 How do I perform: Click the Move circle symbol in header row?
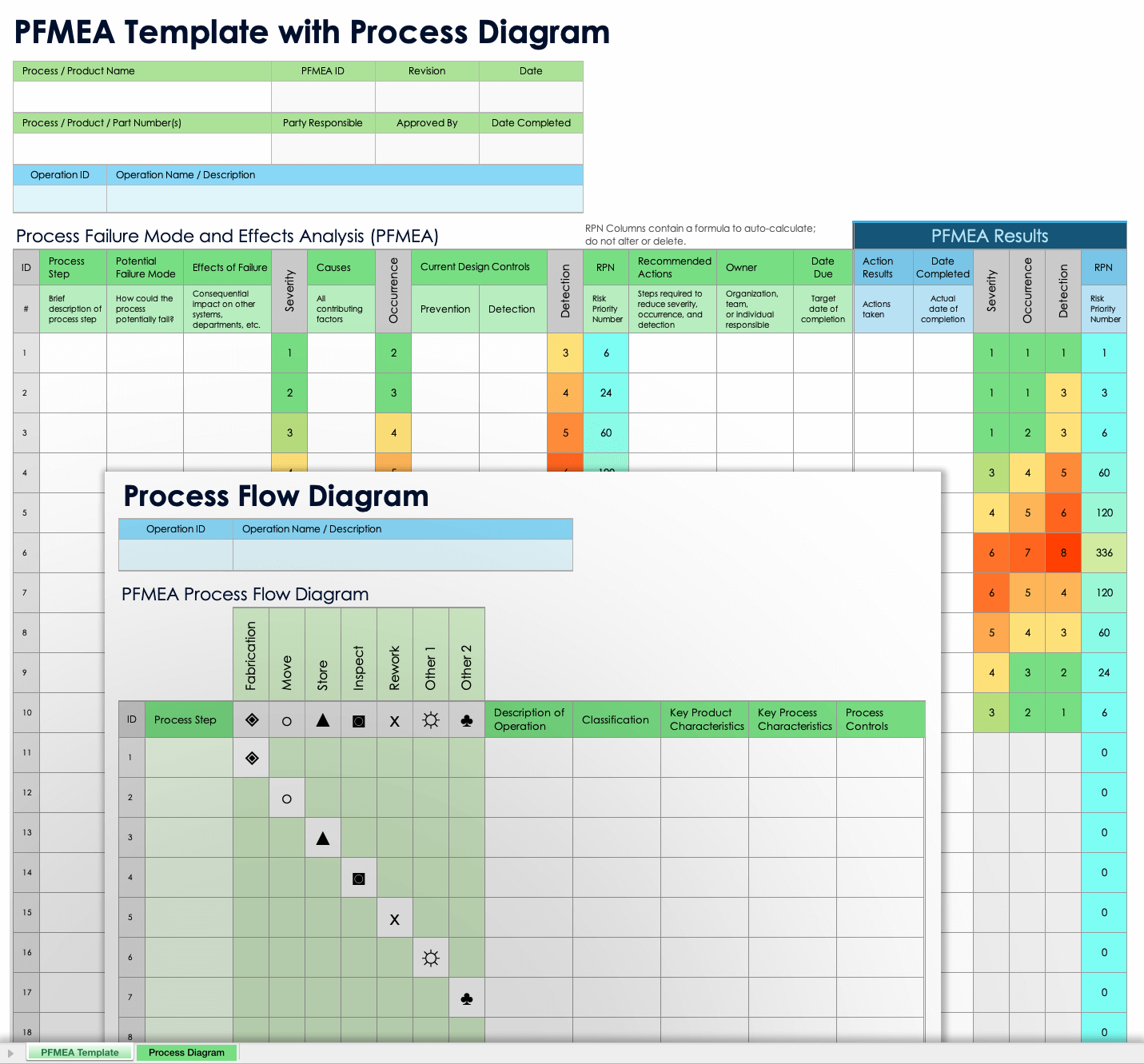coord(287,721)
